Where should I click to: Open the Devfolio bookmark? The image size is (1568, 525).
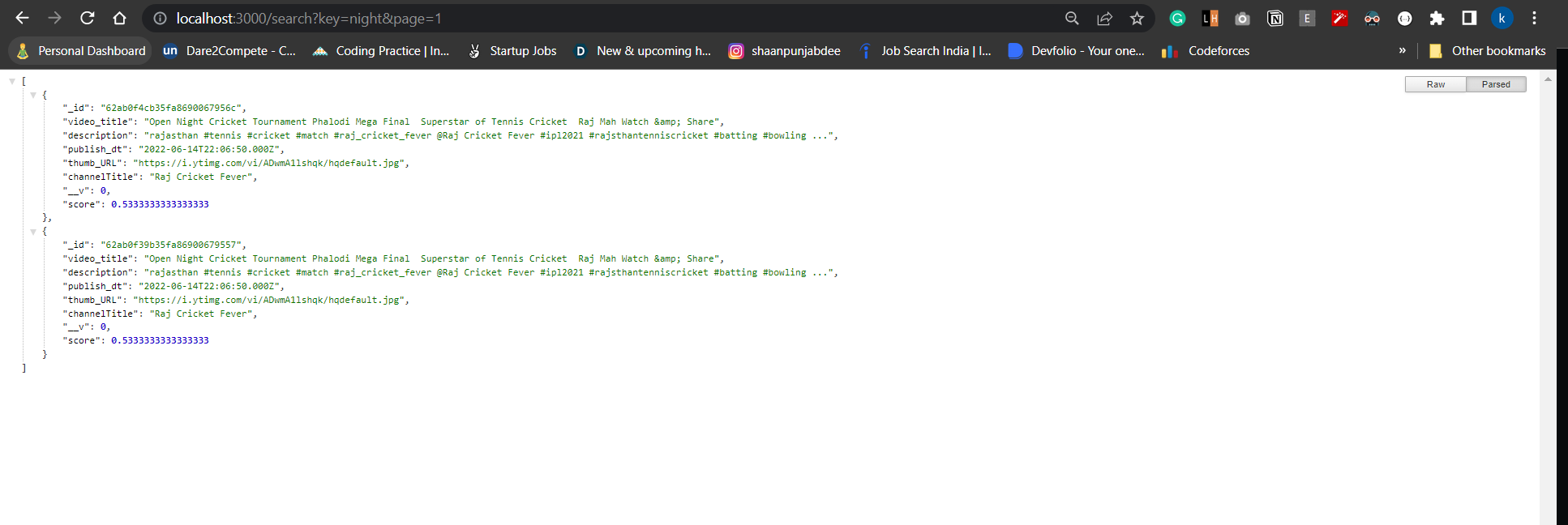(1076, 51)
